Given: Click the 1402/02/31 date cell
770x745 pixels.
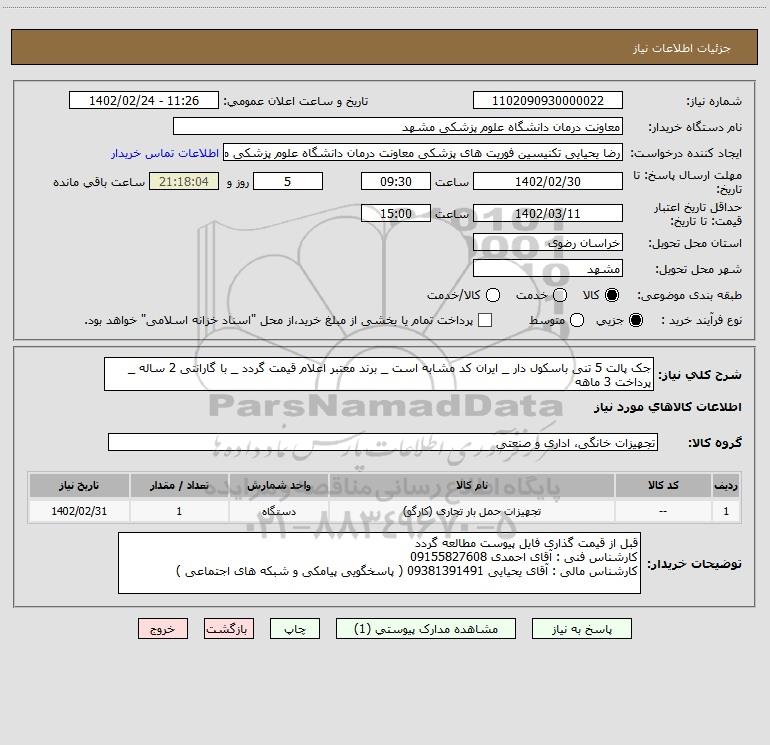Looking at the screenshot, I should pyautogui.click(x=79, y=511).
